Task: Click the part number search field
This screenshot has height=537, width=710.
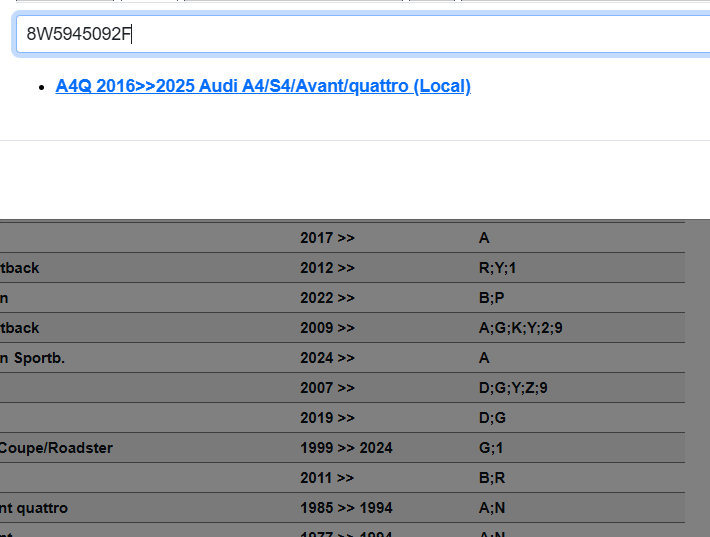Action: tap(360, 35)
